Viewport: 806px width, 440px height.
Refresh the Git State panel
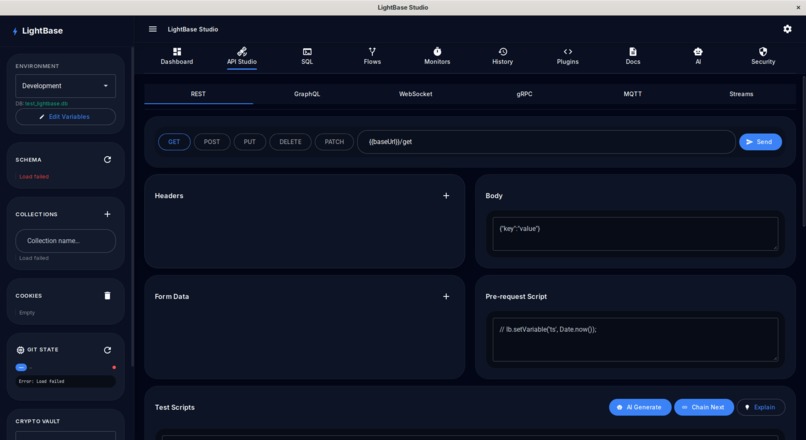[107, 350]
